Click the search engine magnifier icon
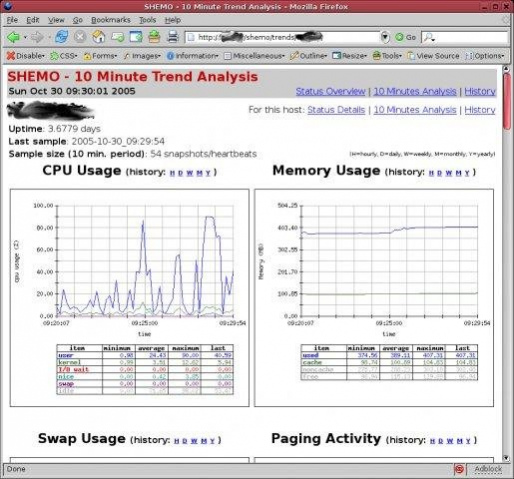This screenshot has width=514, height=479. pos(429,37)
